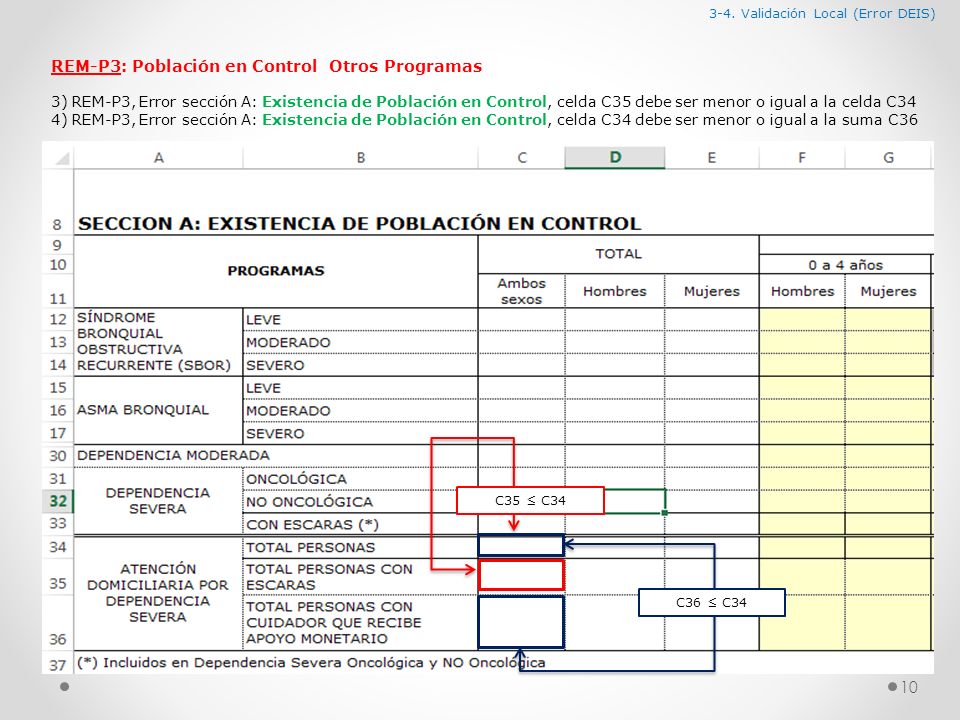Image resolution: width=960 pixels, height=720 pixels.
Task: Click the 'SECCION A: EXISTENCIA DE POBLACIÓN EN CONTROL' title cell
Action: 359,223
